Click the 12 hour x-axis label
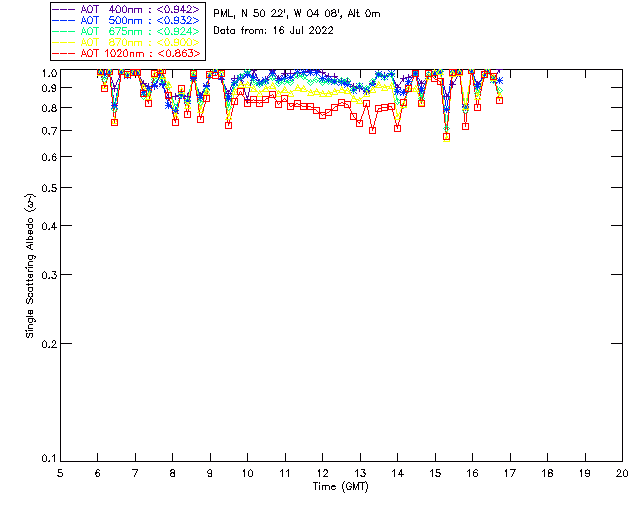Image resolution: width=640 pixels, height=512 pixels. click(322, 473)
